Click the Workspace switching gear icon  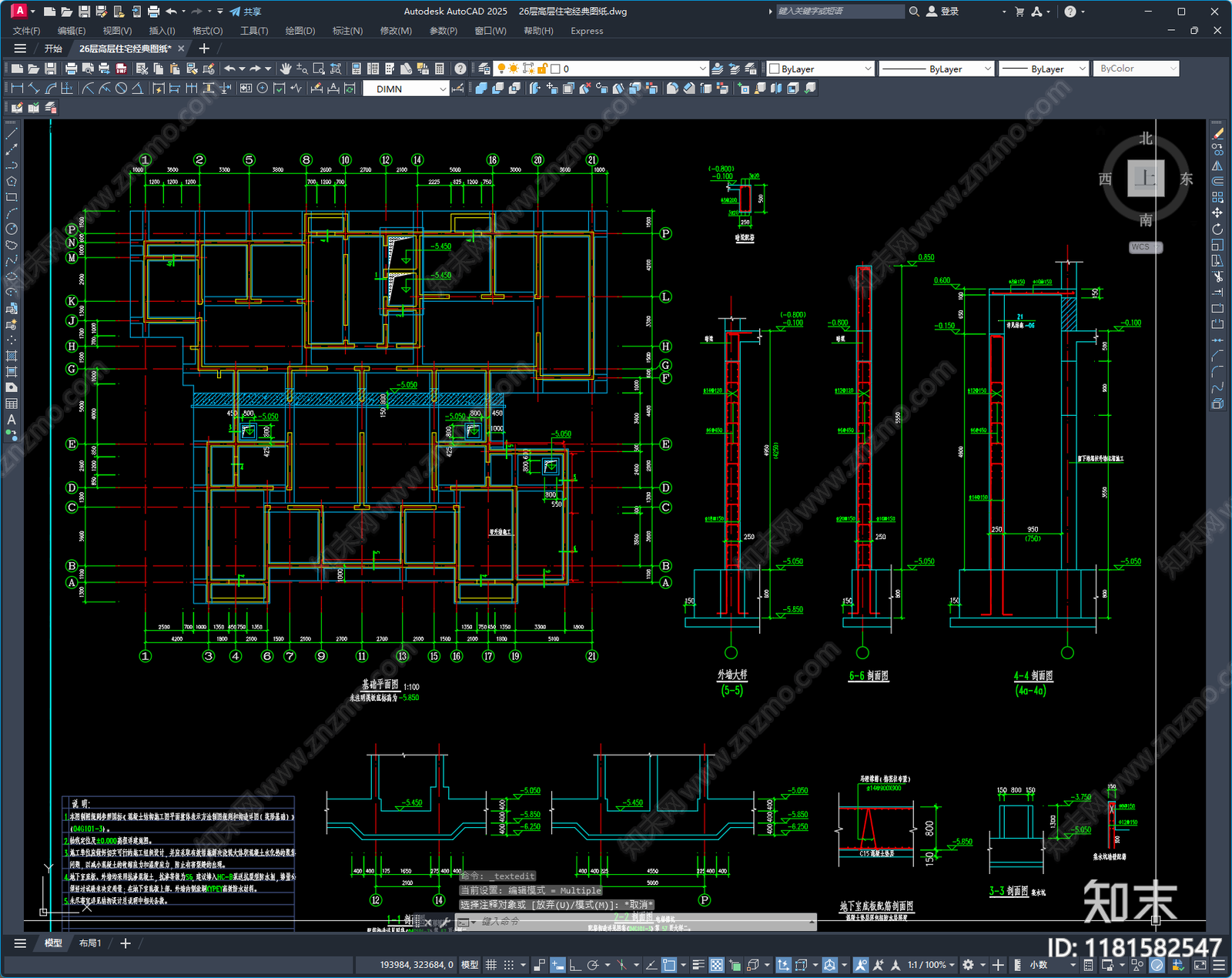click(969, 965)
